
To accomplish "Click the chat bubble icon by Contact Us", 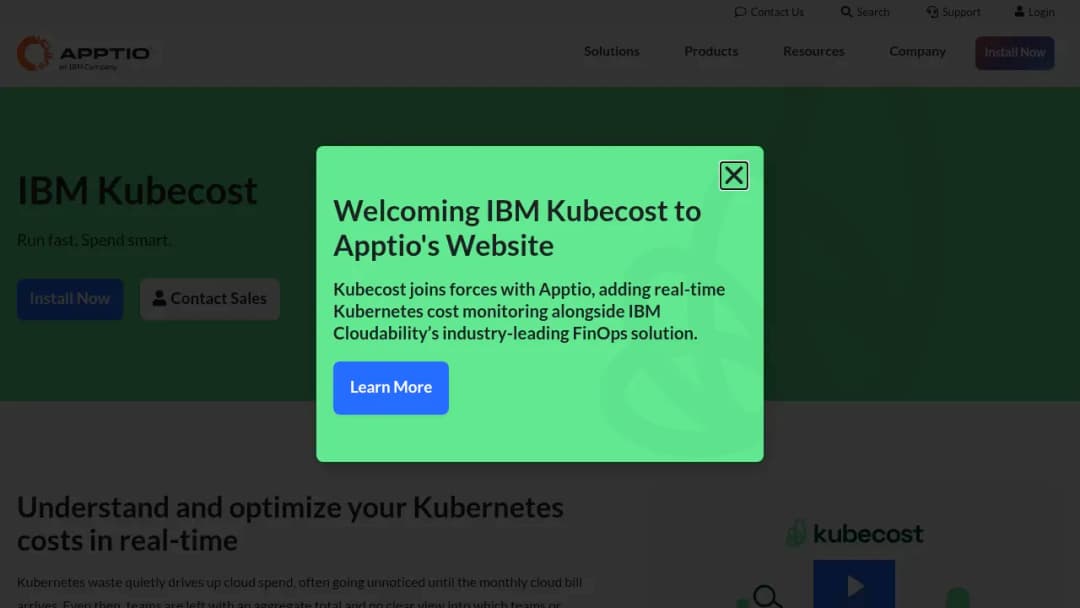I will (x=740, y=12).
